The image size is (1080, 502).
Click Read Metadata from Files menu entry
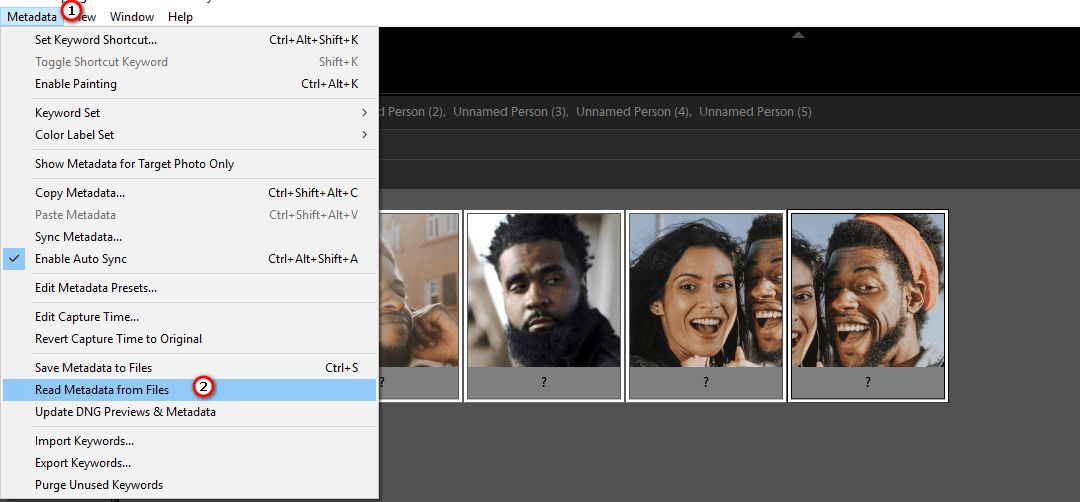coord(102,390)
